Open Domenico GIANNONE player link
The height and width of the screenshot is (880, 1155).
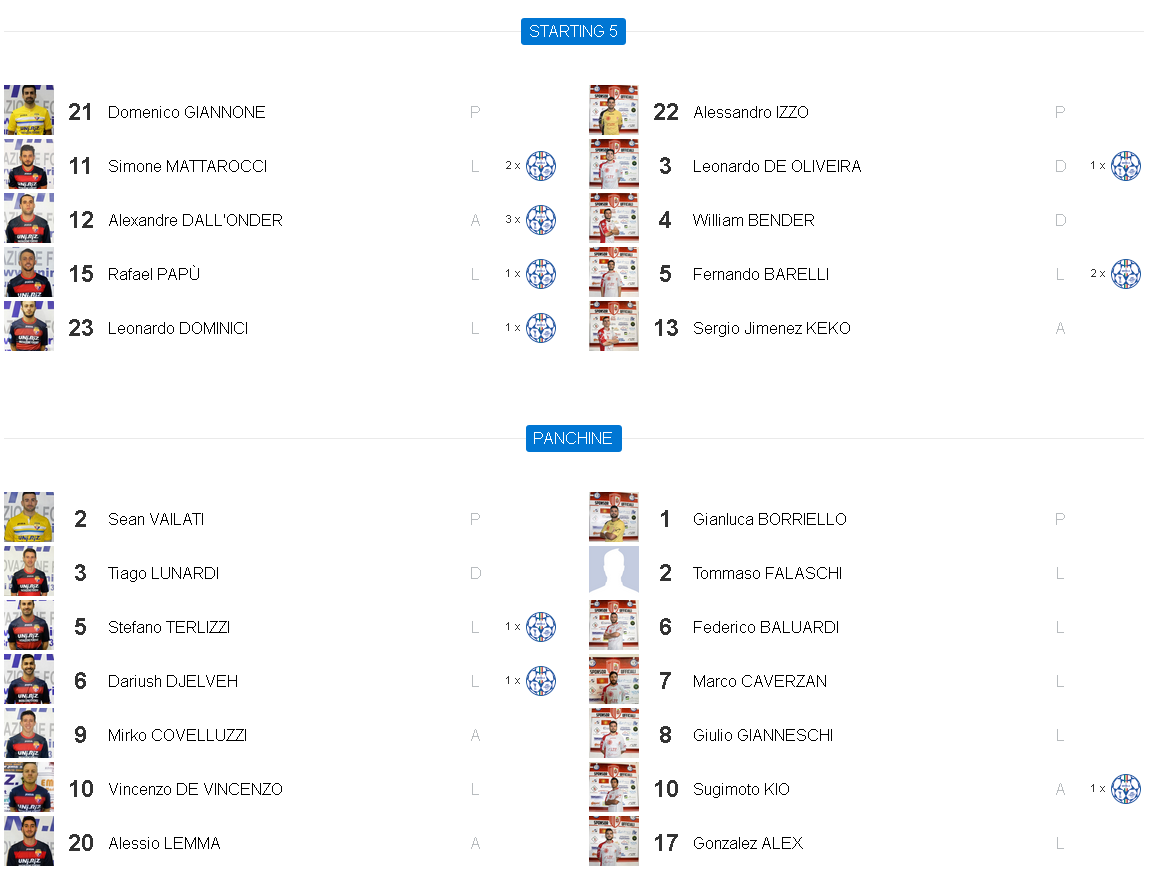[187, 112]
